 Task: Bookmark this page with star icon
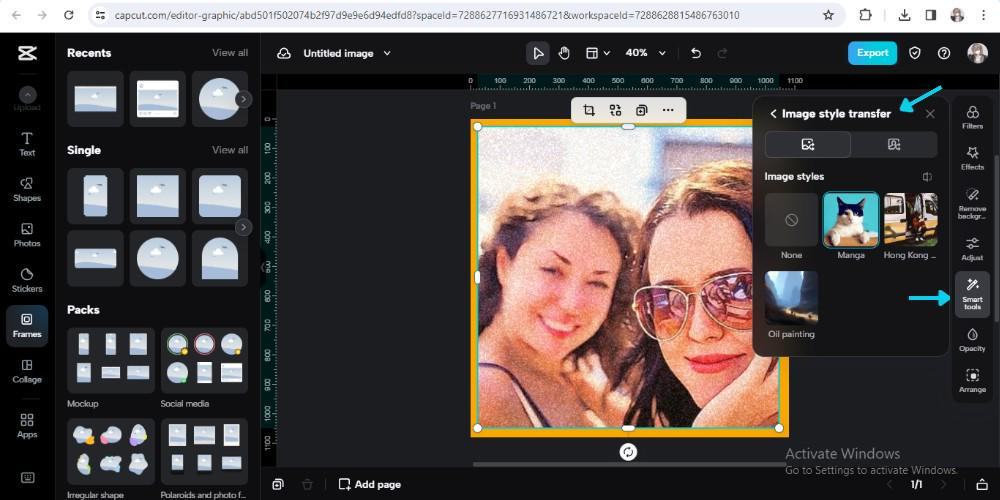coord(828,15)
